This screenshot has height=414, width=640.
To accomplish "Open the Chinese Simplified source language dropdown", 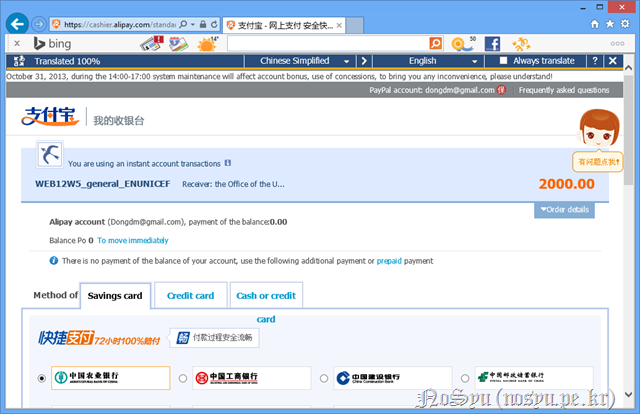I will tap(300, 61).
